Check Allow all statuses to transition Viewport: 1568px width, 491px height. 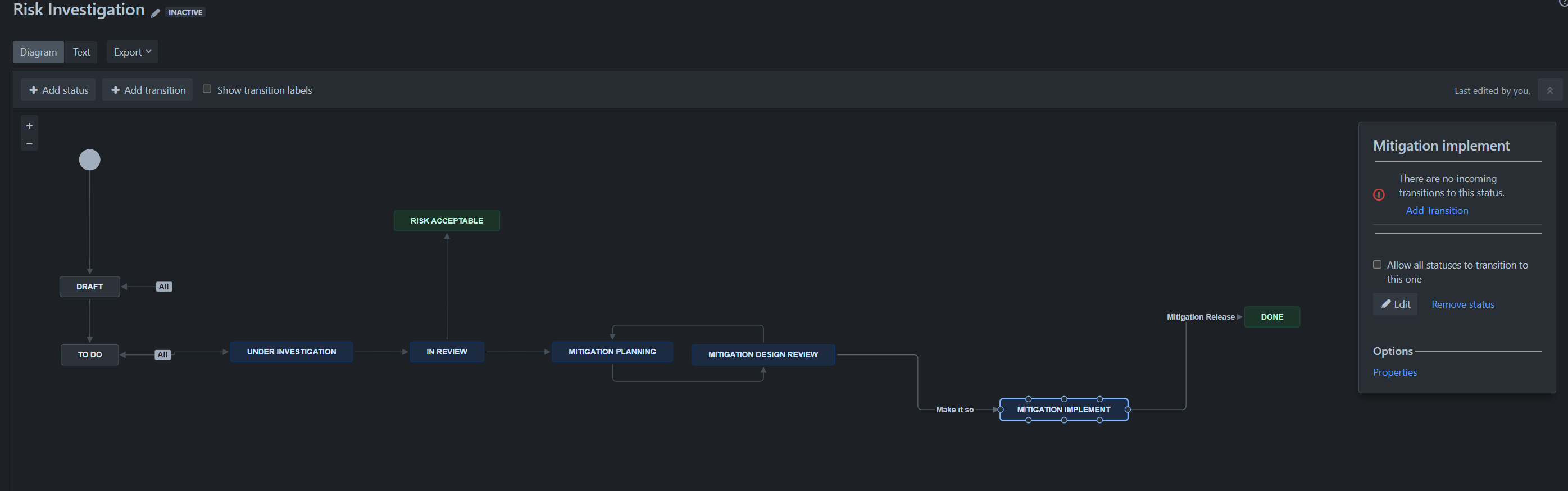(1377, 265)
